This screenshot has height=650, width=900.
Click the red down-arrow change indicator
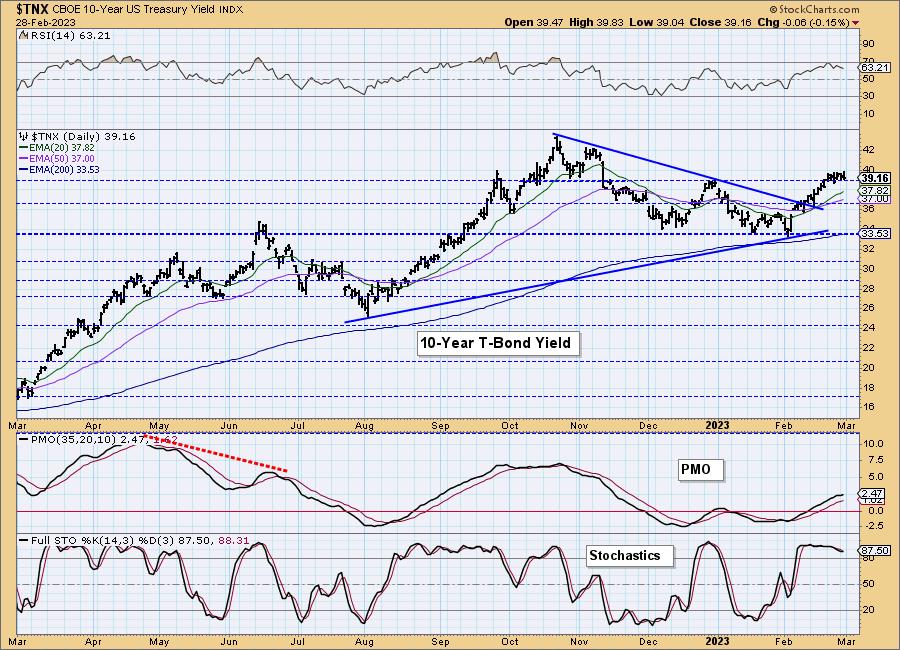tap(856, 23)
